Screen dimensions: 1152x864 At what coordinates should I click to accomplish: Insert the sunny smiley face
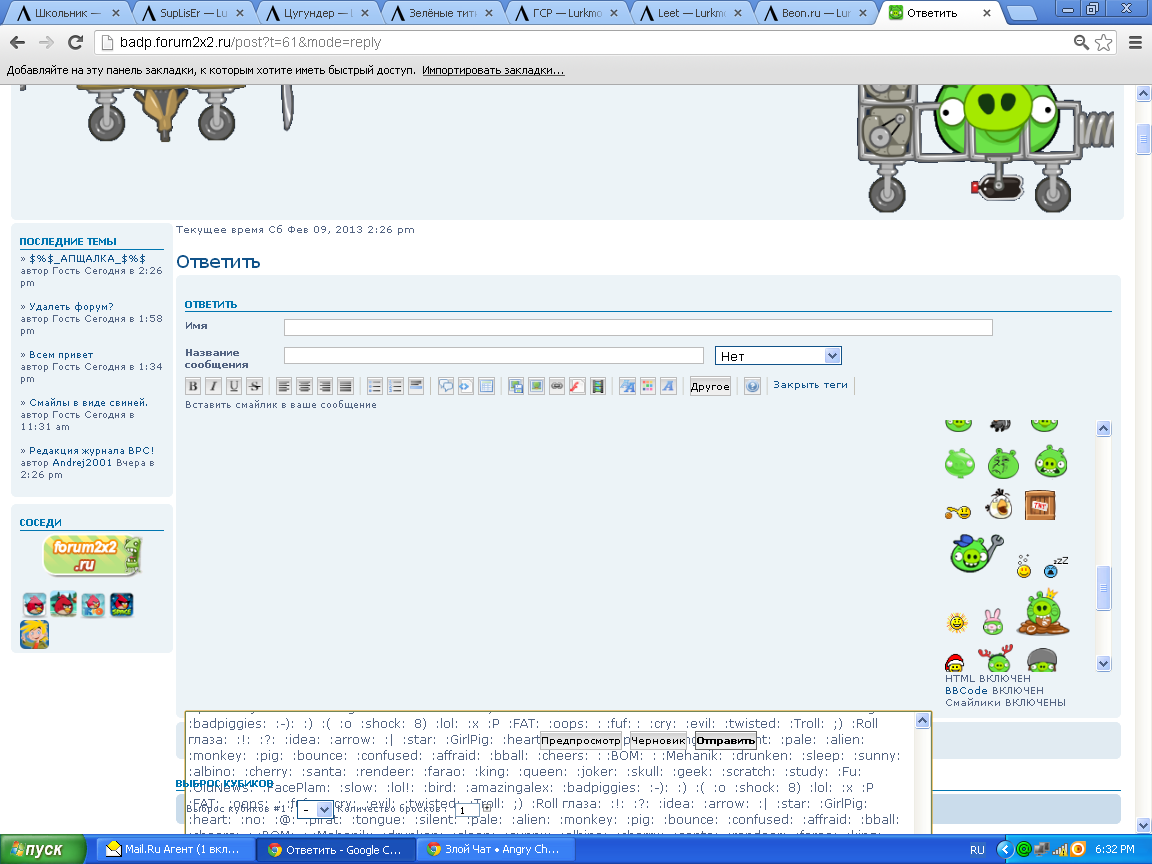pos(957,623)
